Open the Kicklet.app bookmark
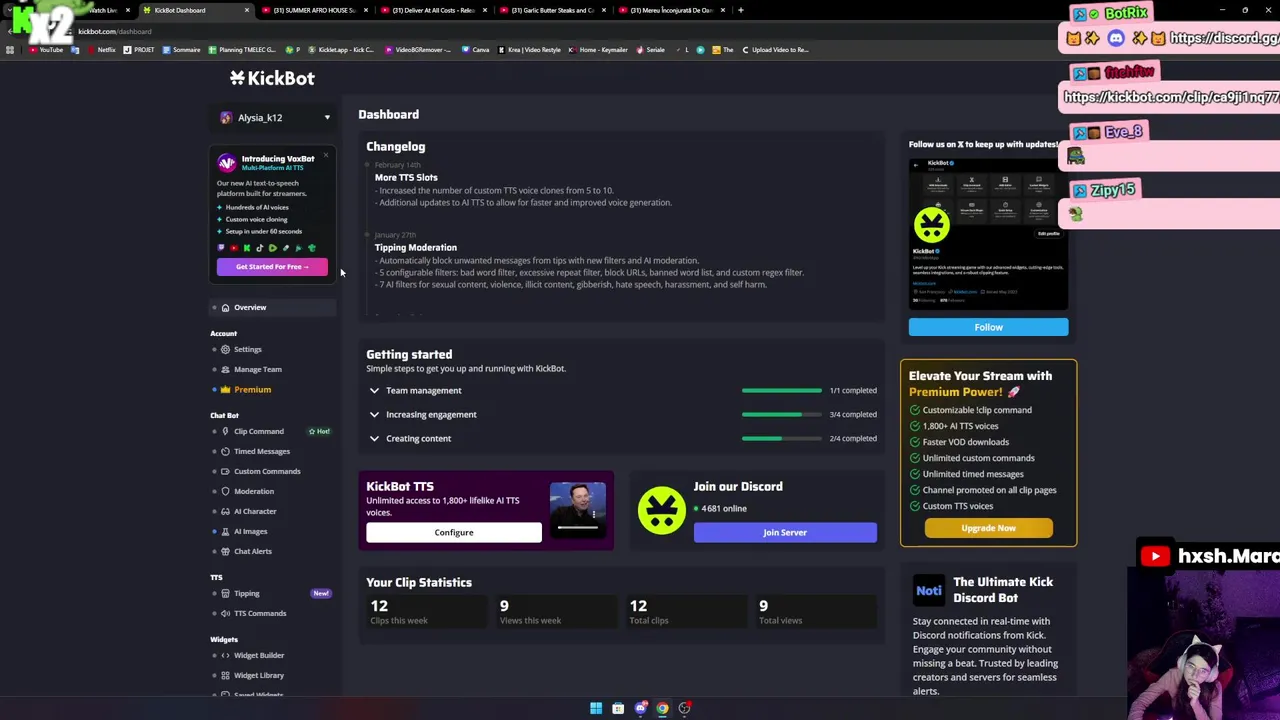 [x=341, y=50]
